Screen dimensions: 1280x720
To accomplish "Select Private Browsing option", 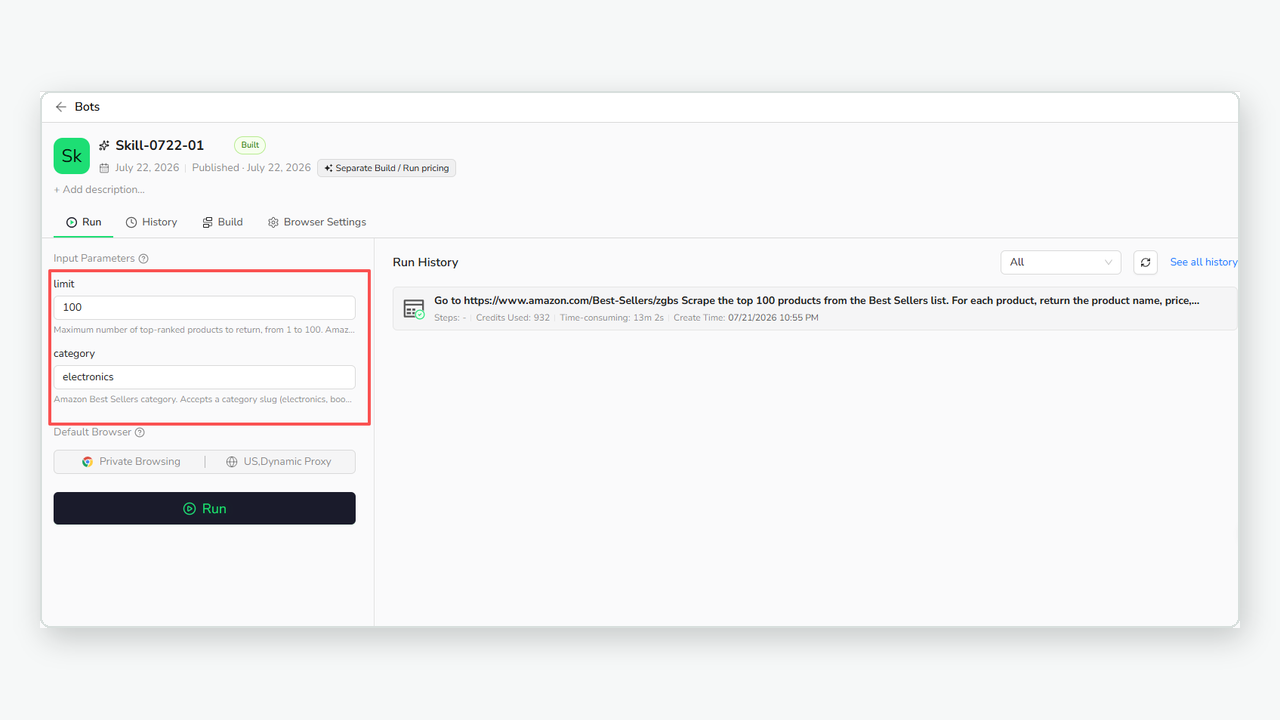I will (131, 462).
